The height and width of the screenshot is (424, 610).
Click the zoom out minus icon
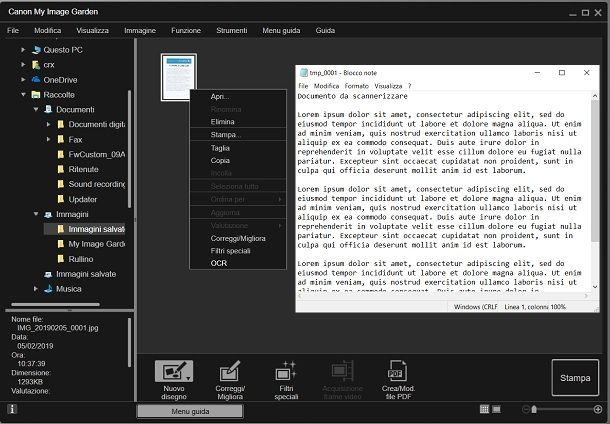pos(525,409)
